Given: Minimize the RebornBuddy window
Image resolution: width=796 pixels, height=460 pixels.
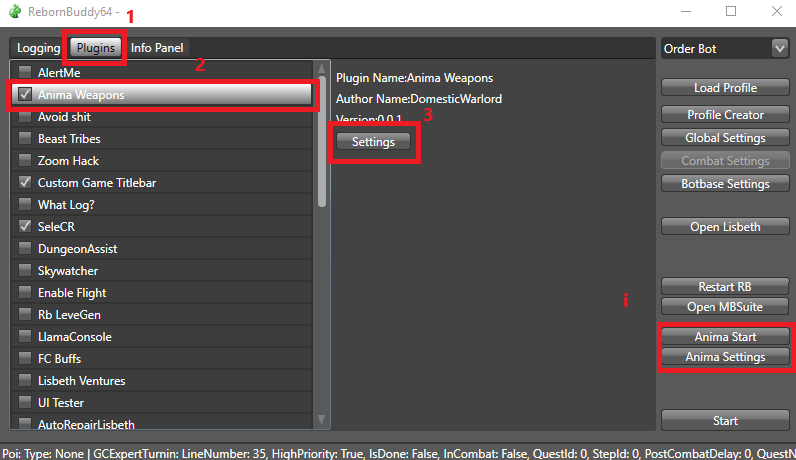Looking at the screenshot, I should coord(686,11).
